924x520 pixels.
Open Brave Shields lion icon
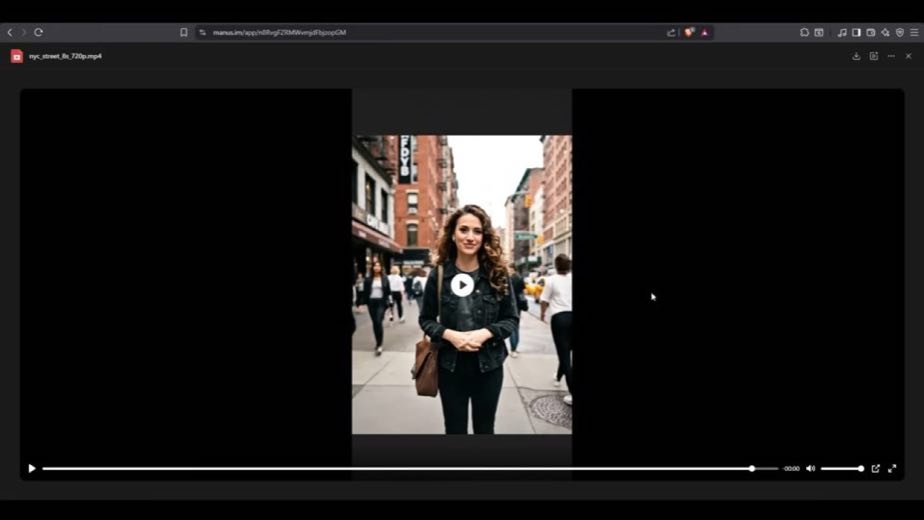pyautogui.click(x=689, y=32)
